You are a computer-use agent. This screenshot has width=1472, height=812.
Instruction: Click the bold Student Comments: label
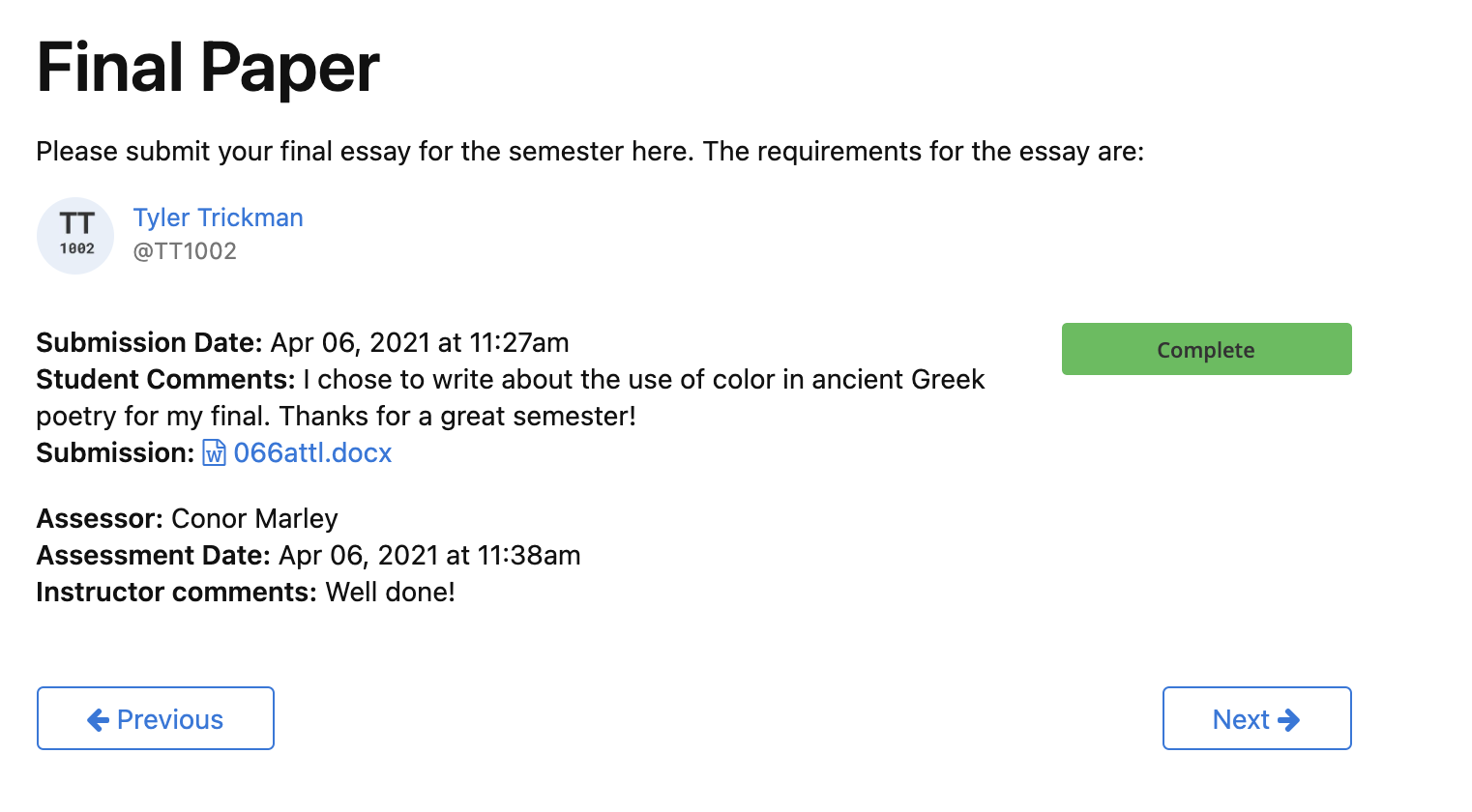click(165, 379)
